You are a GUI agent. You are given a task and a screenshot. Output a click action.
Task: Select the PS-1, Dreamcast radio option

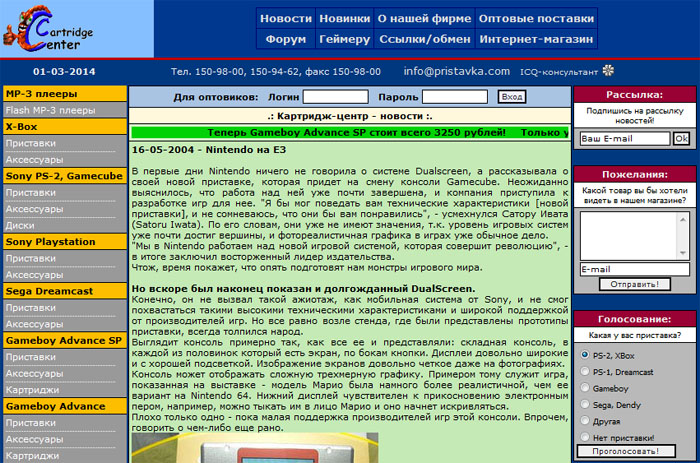tap(585, 371)
